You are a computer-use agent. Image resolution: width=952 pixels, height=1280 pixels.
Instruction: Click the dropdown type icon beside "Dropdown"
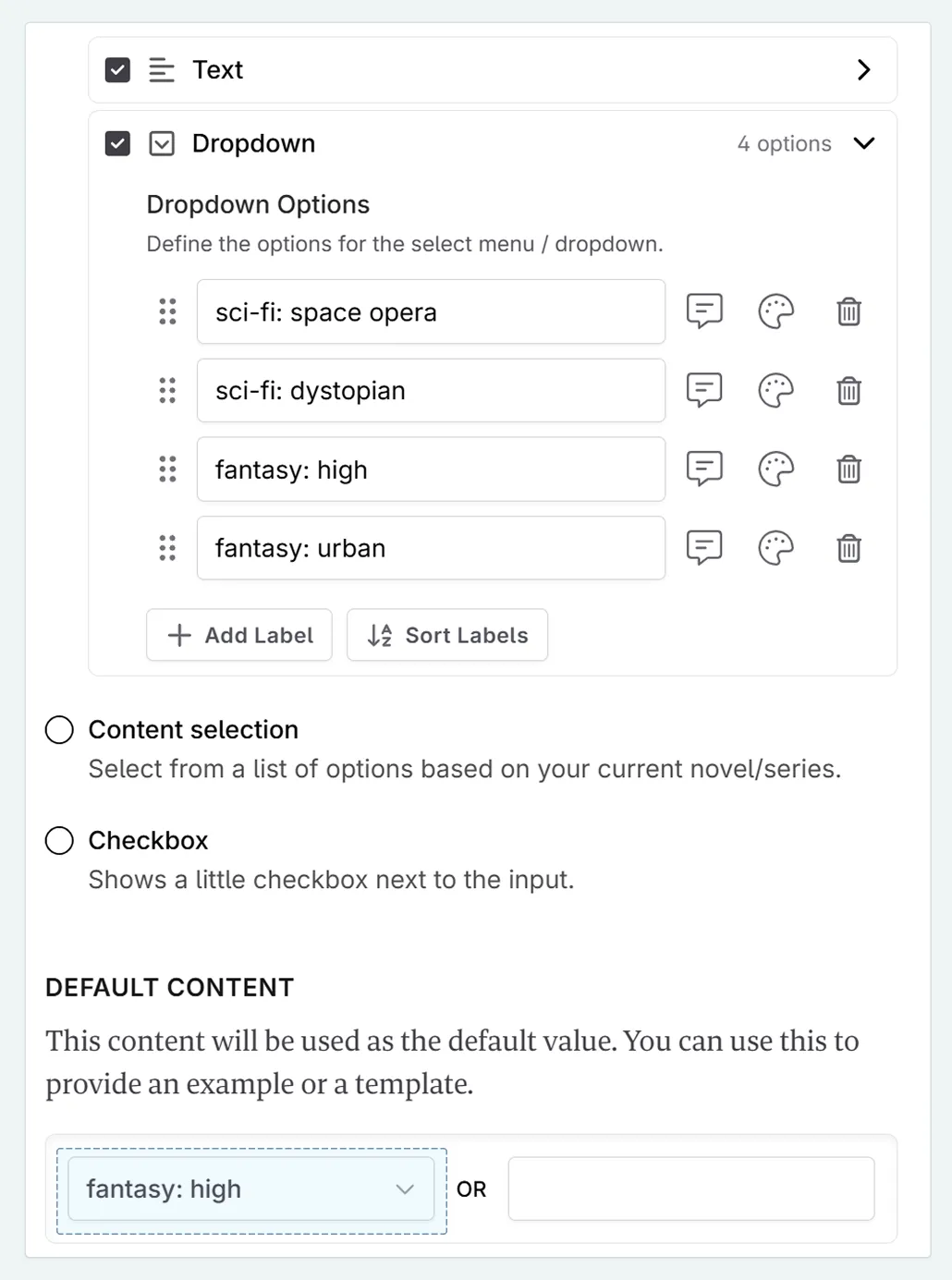tap(161, 143)
